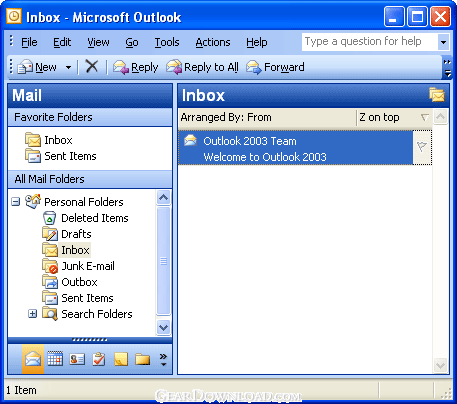This screenshot has height=404, width=457.
Task: Click the Type a question for help box
Action: tap(370, 42)
